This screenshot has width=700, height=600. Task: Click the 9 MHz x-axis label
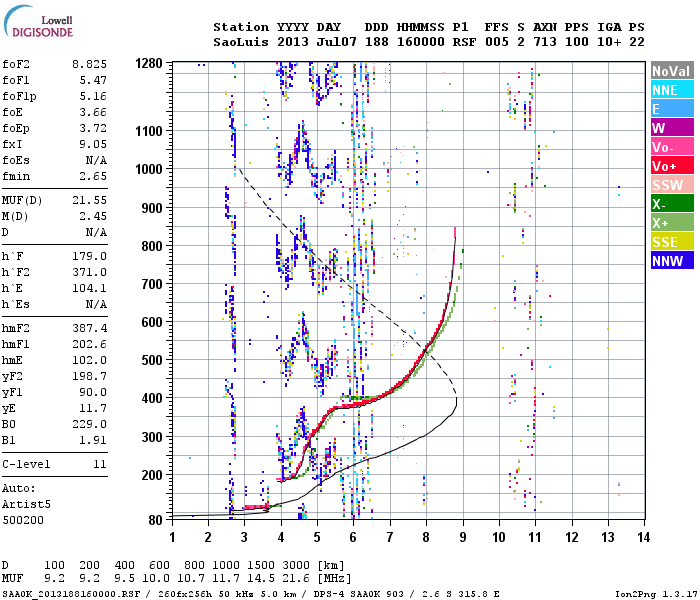coord(463,537)
